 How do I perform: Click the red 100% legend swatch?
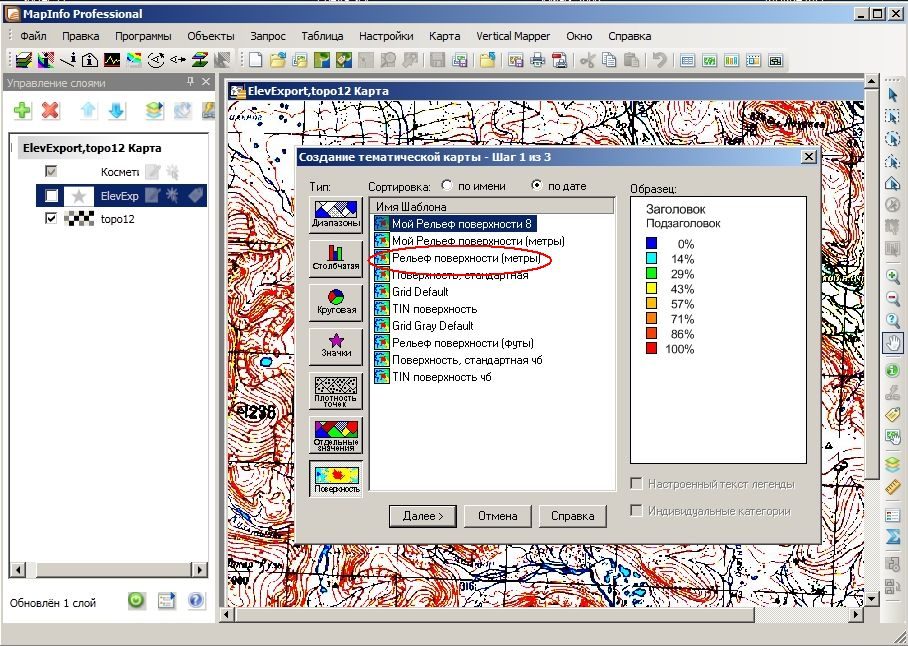(651, 348)
